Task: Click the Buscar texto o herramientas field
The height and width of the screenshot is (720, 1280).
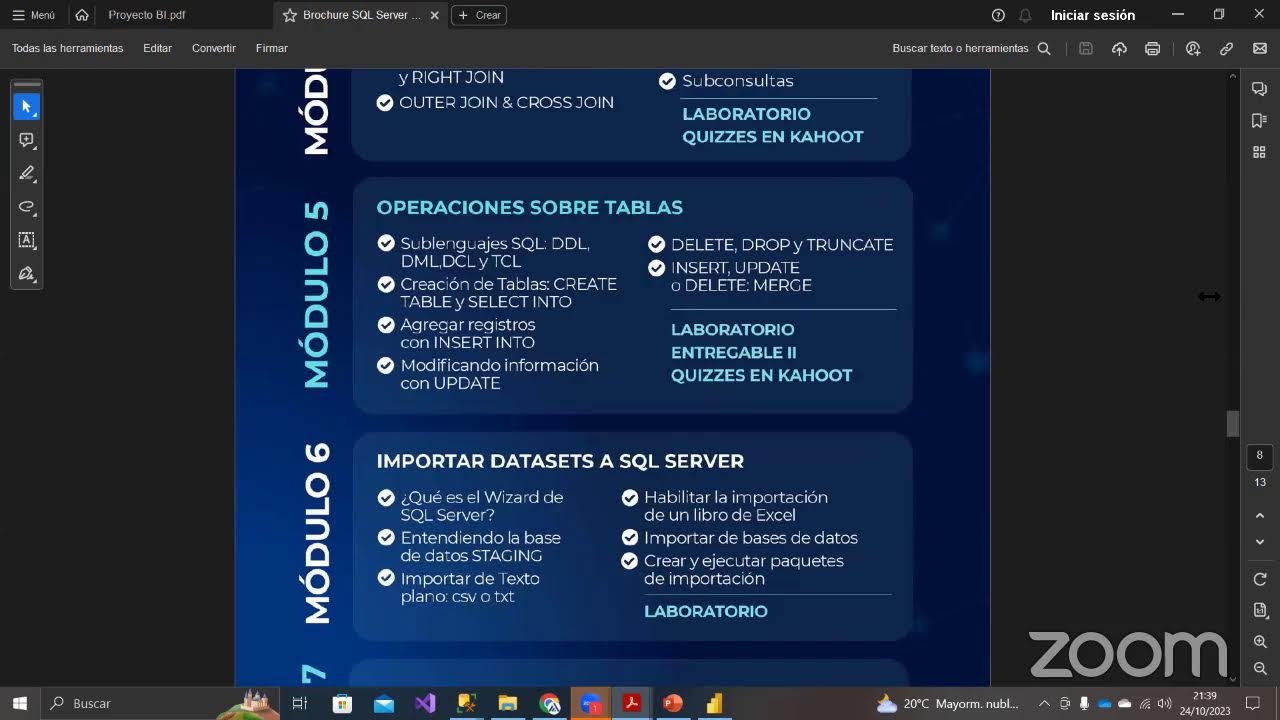Action: coord(960,48)
